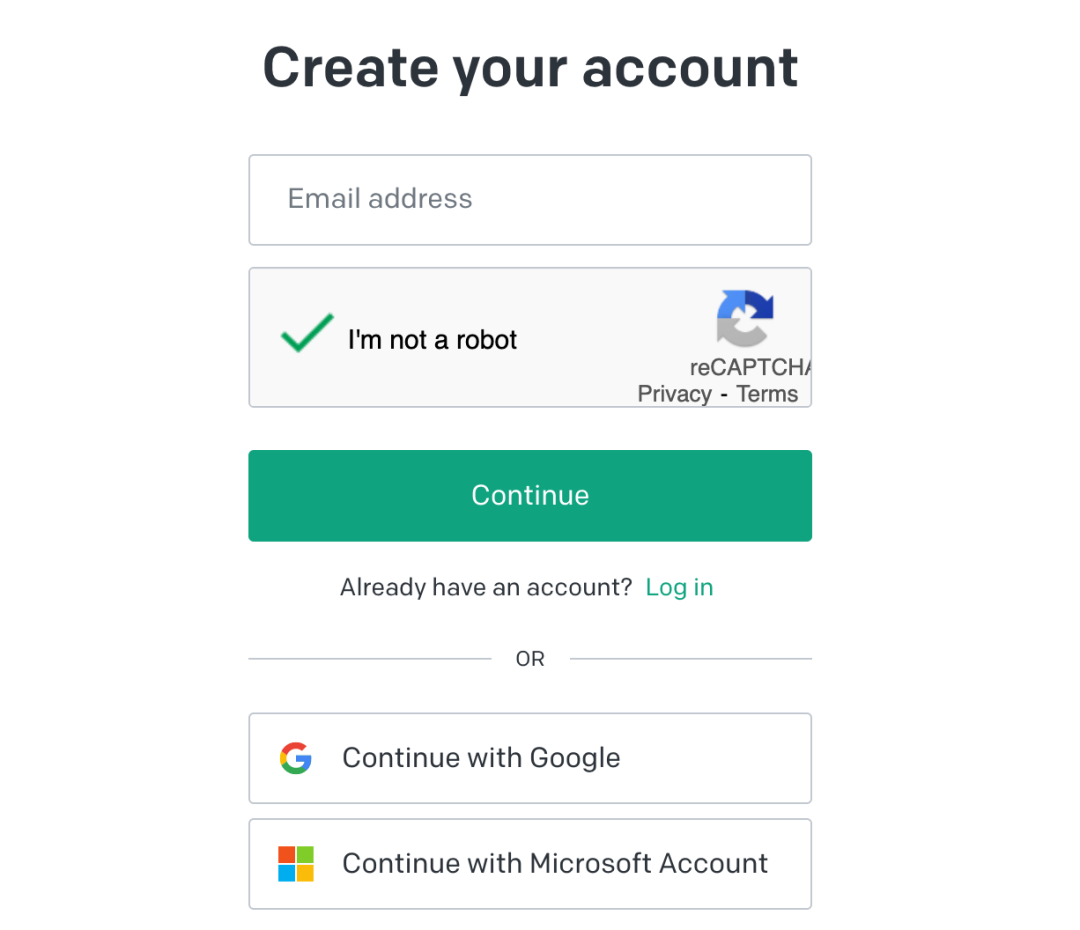Click the Google logo icon
This screenshot has height=930, width=1080.
(x=296, y=758)
